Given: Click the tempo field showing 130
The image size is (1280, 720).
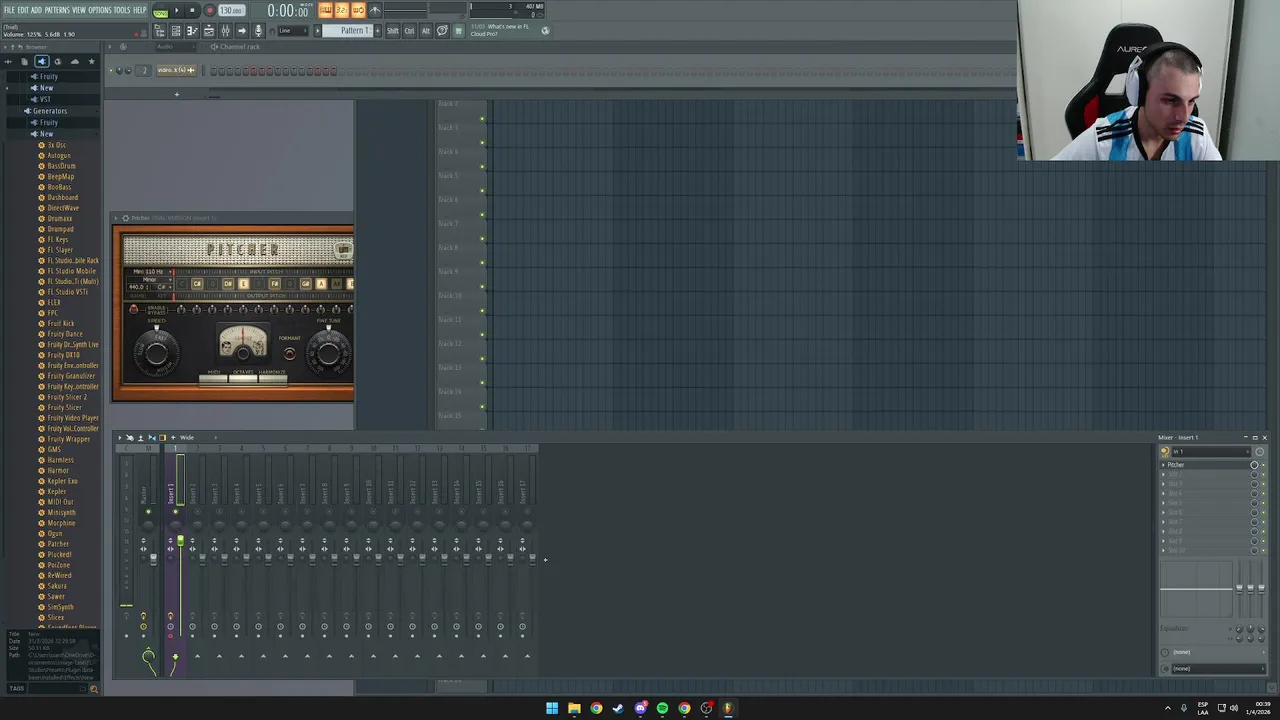Looking at the screenshot, I should coord(231,11).
